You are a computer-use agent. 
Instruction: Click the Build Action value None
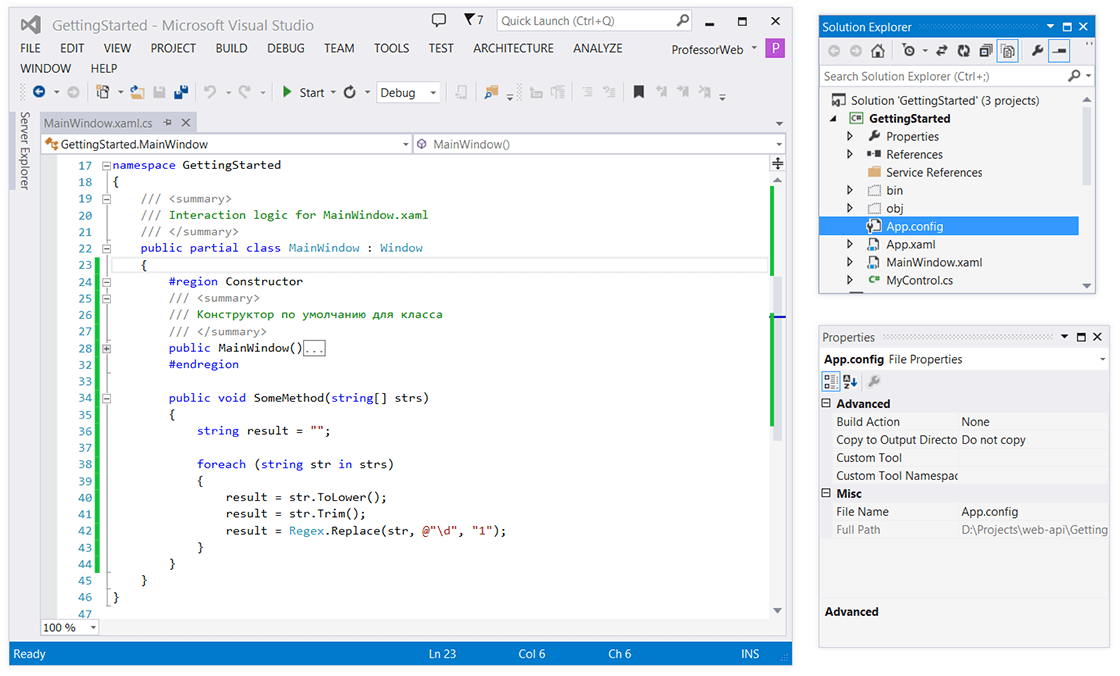pyautogui.click(x=1034, y=422)
